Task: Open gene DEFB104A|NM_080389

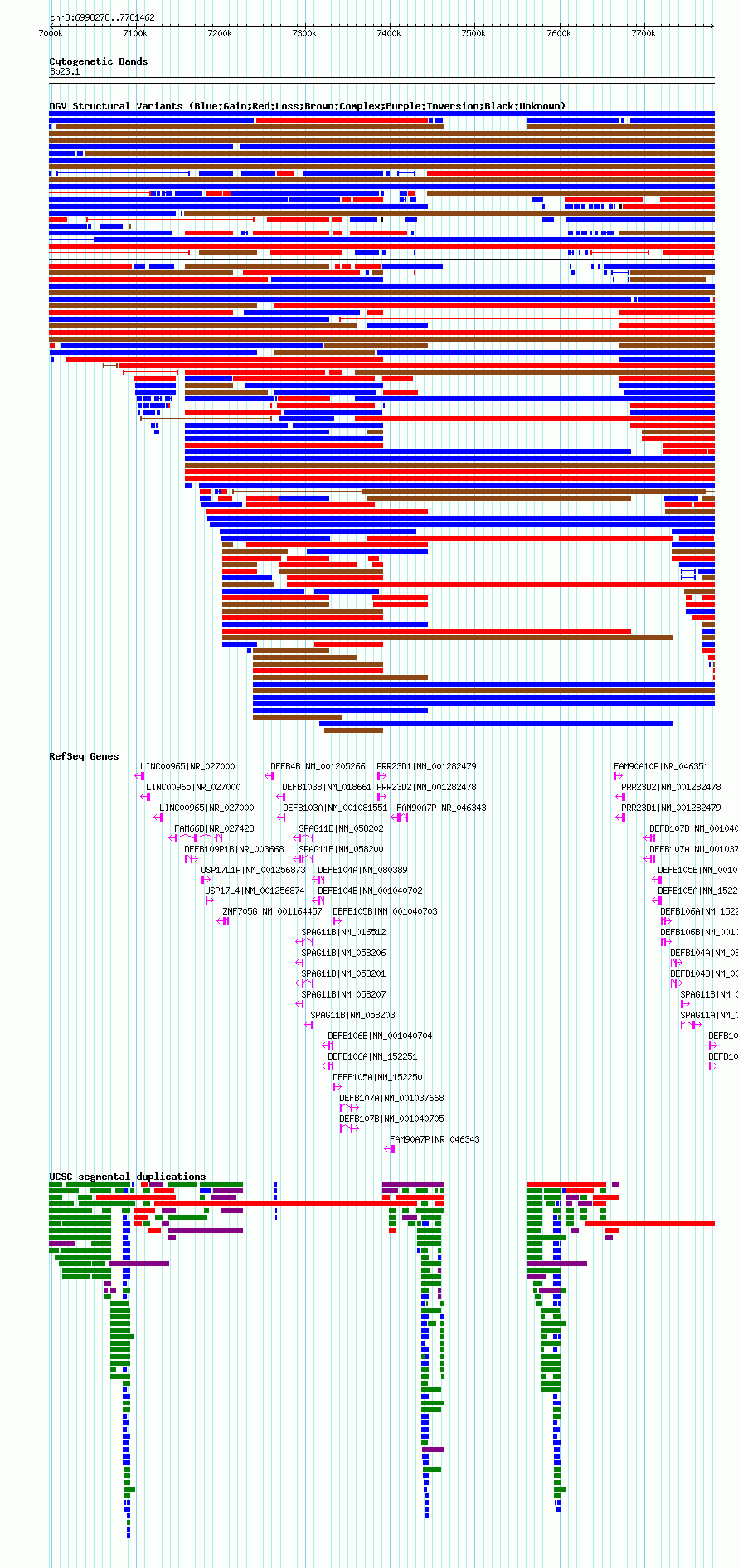Action: point(362,870)
